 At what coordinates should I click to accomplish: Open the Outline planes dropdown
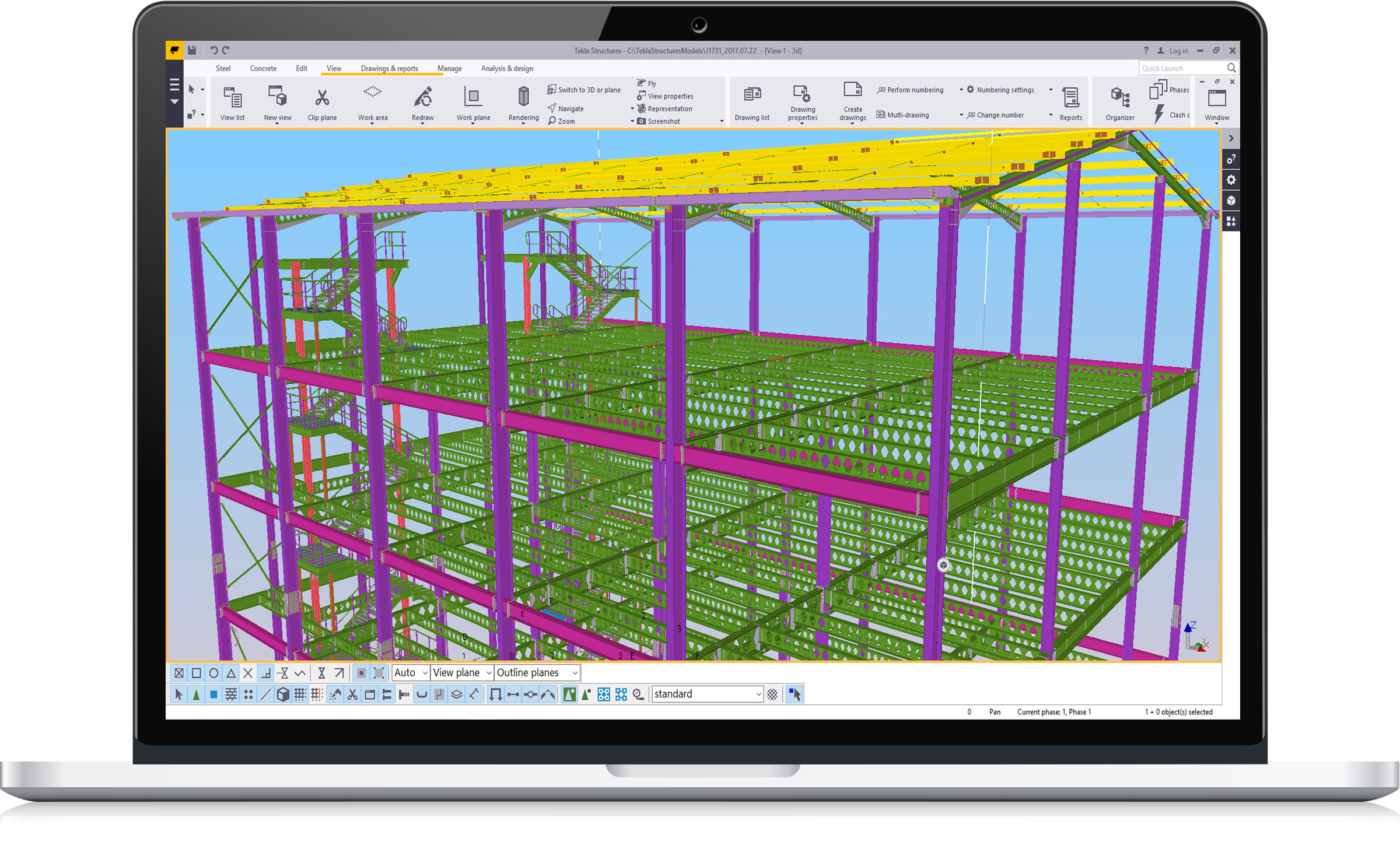tap(537, 673)
